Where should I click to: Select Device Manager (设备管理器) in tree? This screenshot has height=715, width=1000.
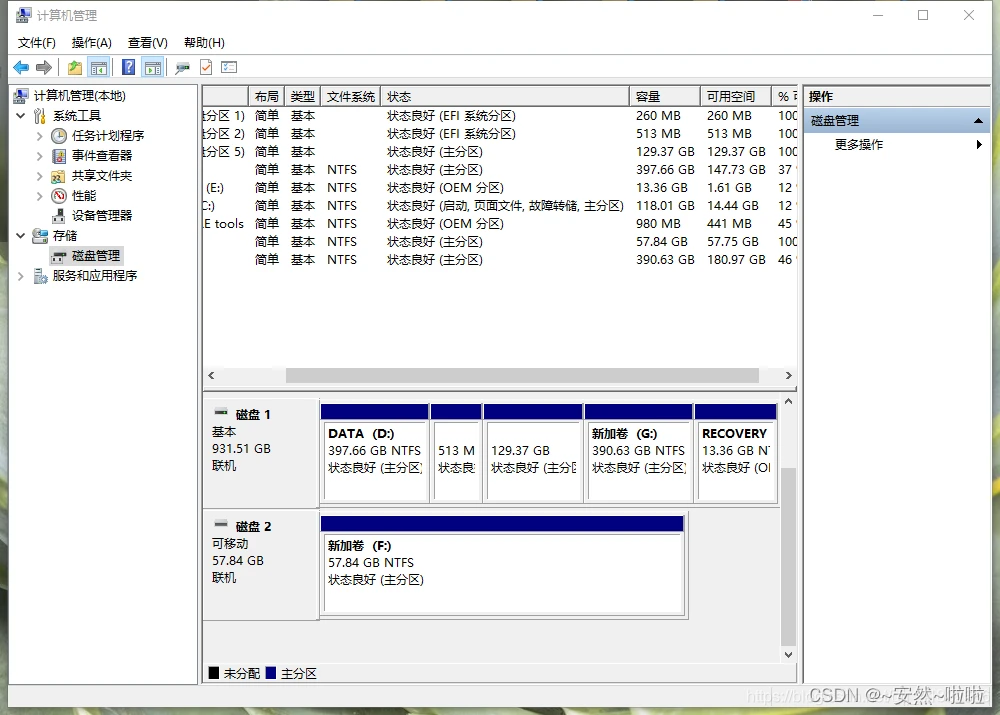point(101,216)
